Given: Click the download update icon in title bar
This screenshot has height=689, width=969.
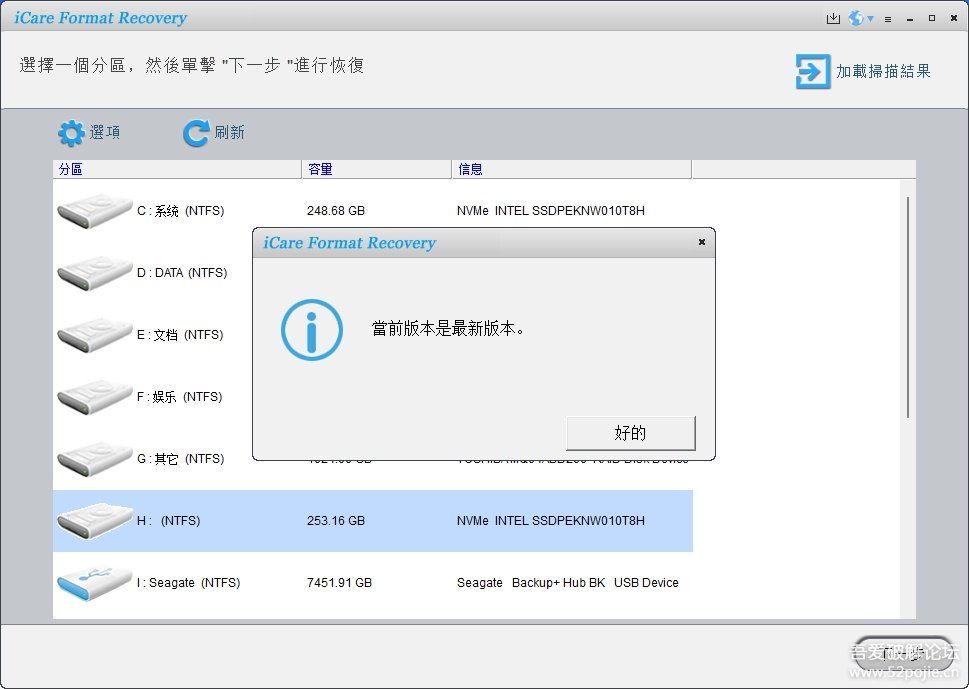Looking at the screenshot, I should (x=833, y=18).
